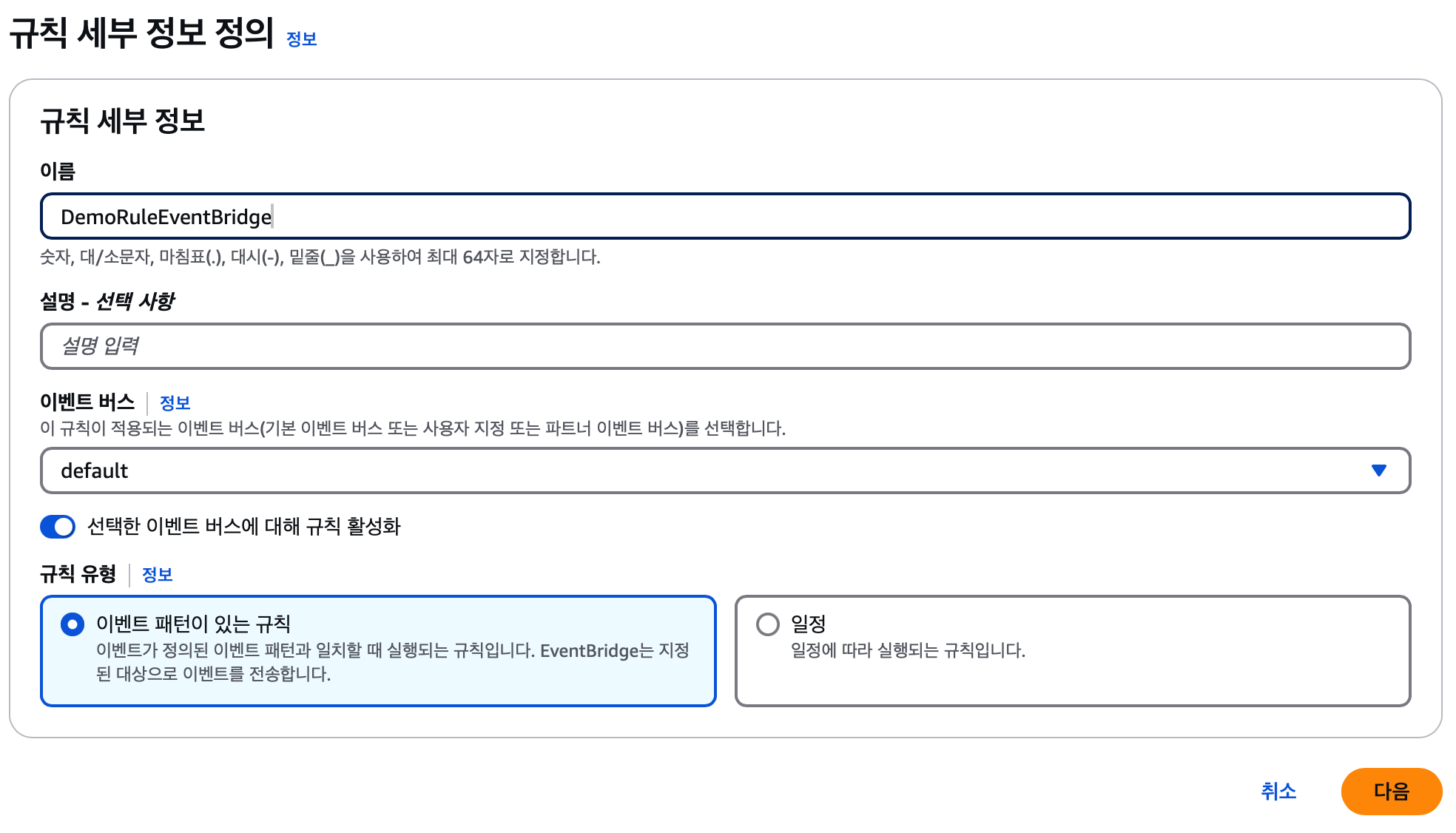
Task: Open the 정보 link beside the page title
Action: point(302,38)
